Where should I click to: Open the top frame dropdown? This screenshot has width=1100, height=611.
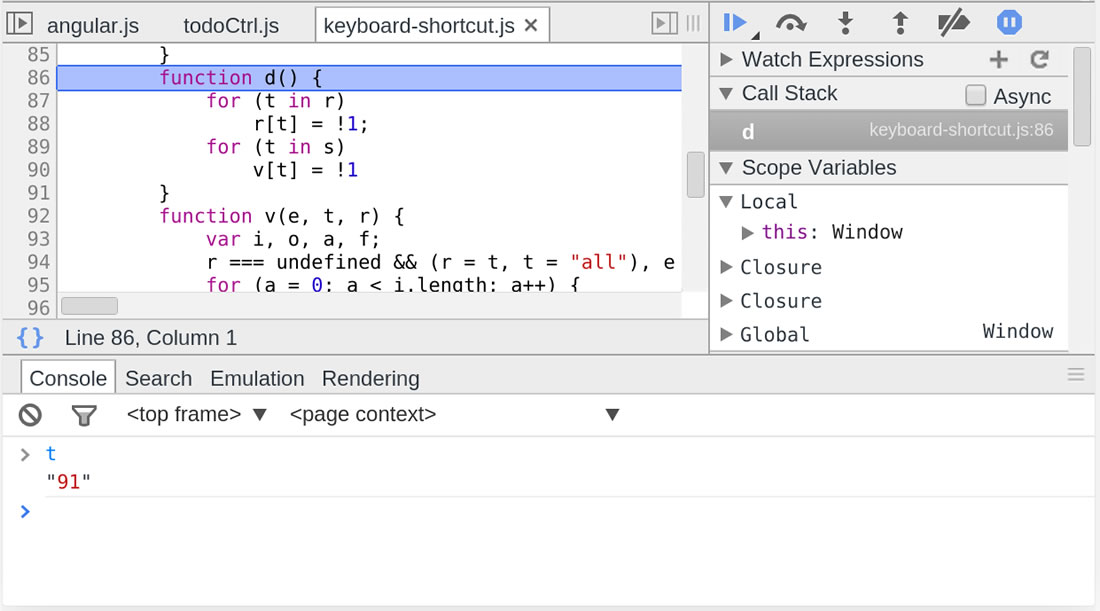pyautogui.click(x=197, y=415)
